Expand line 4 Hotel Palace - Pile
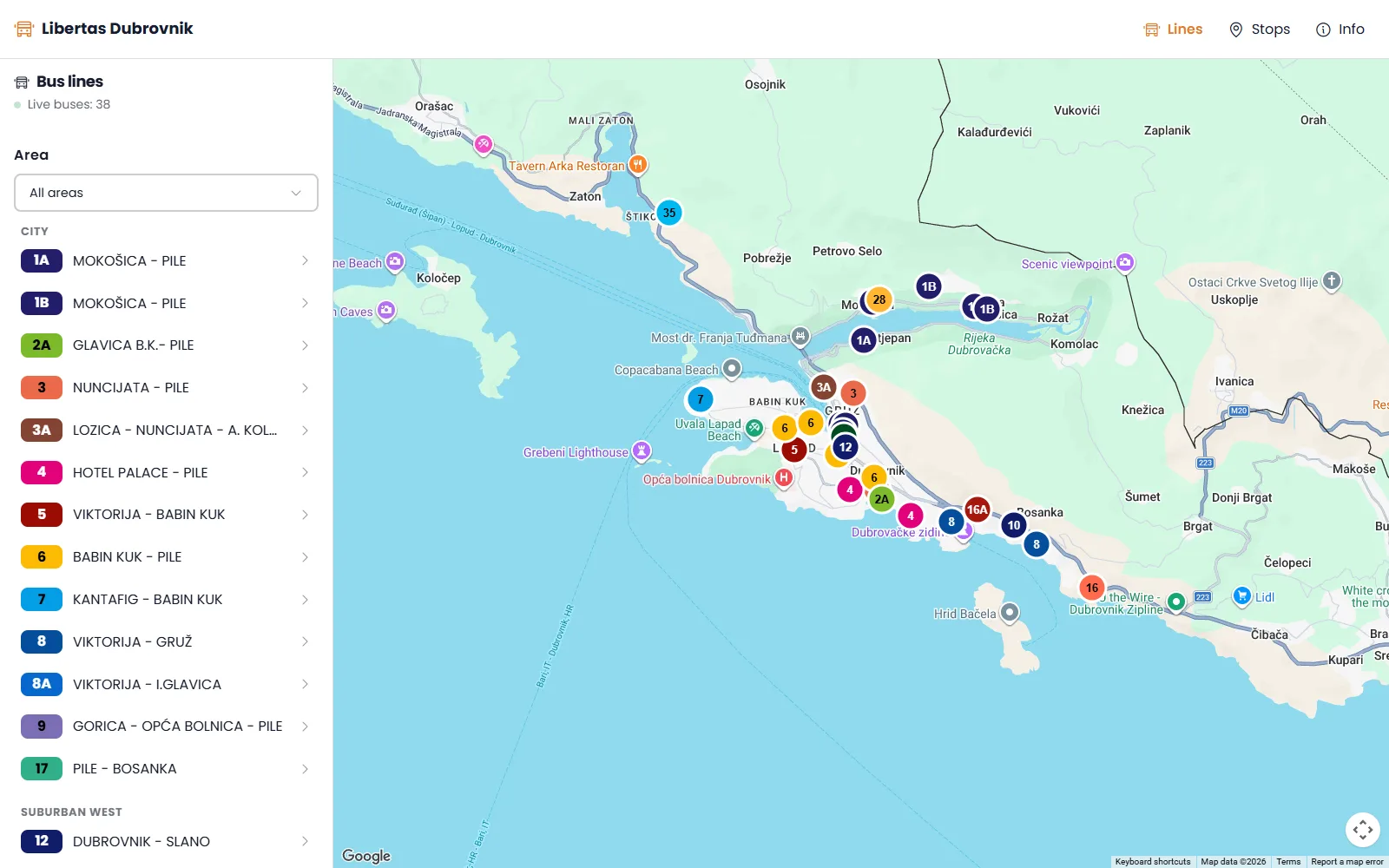The image size is (1389, 868). pyautogui.click(x=166, y=472)
